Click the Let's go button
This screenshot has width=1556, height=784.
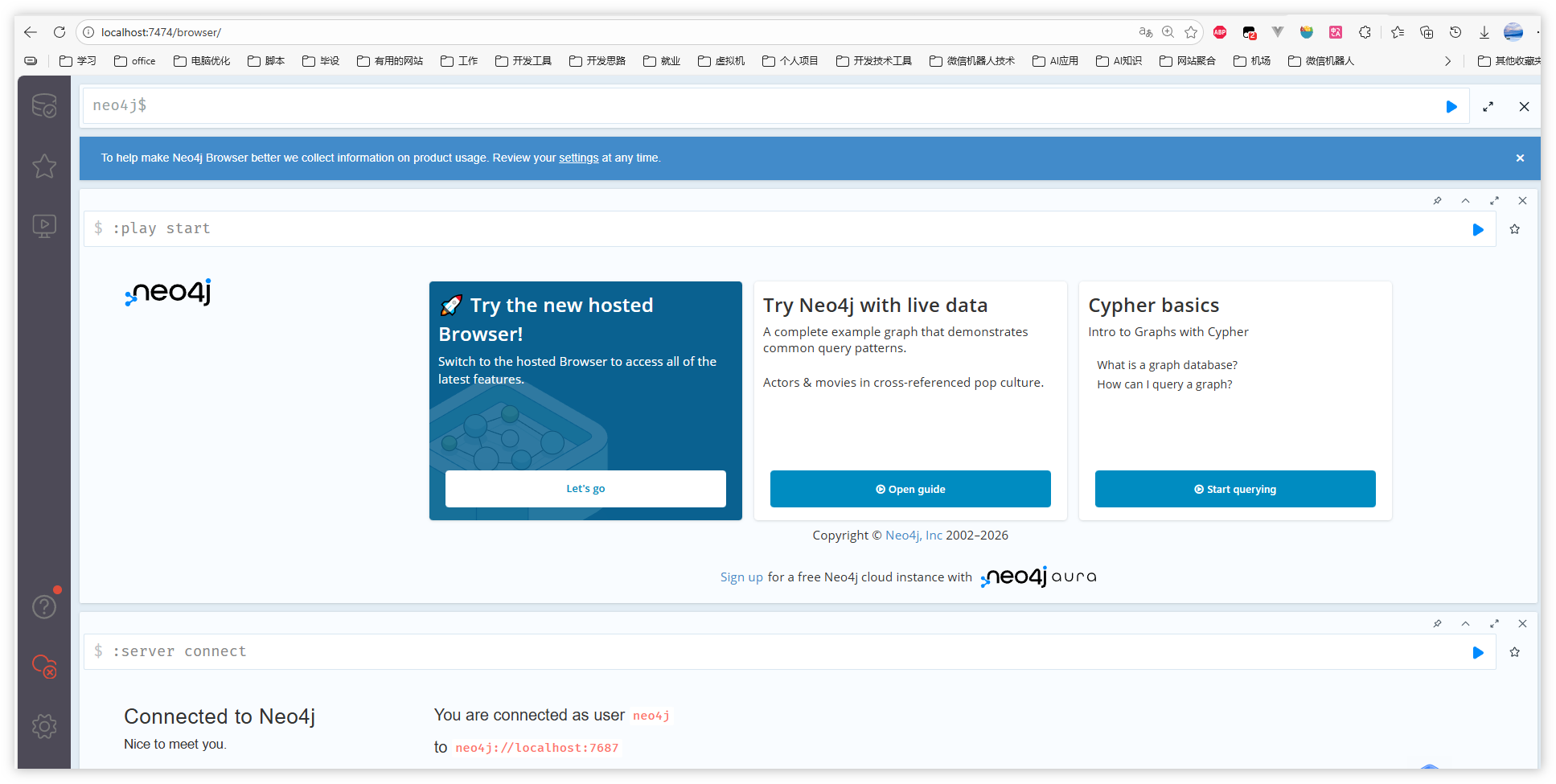(585, 489)
